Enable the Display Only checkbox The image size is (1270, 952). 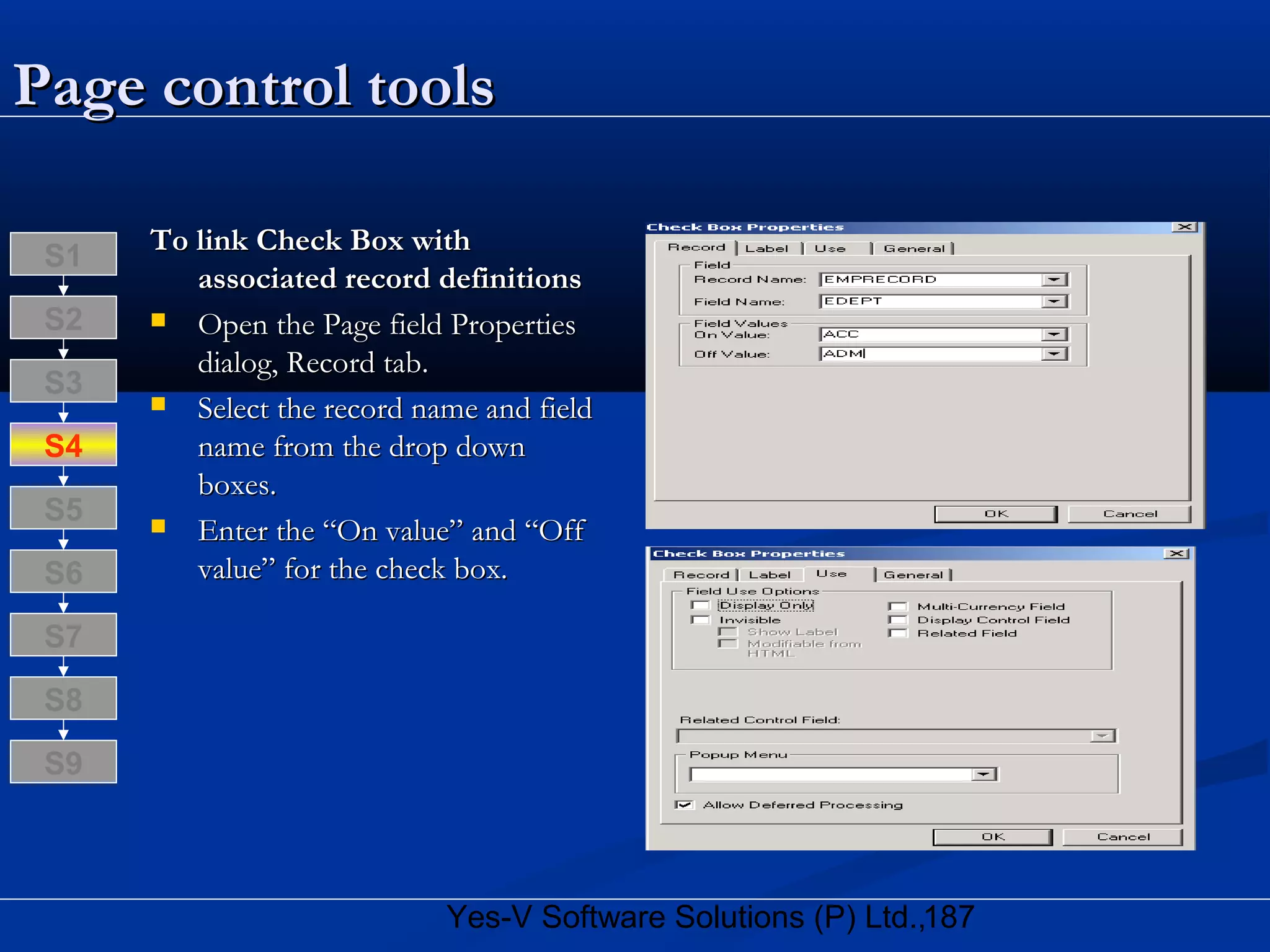[x=701, y=606]
